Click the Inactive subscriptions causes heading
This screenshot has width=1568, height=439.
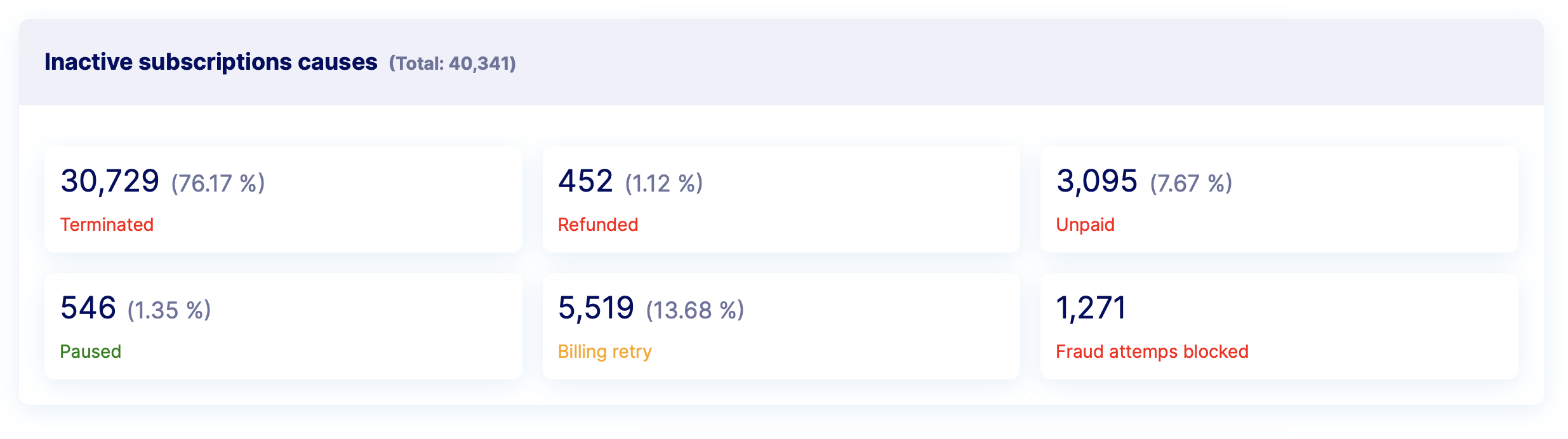coord(211,62)
